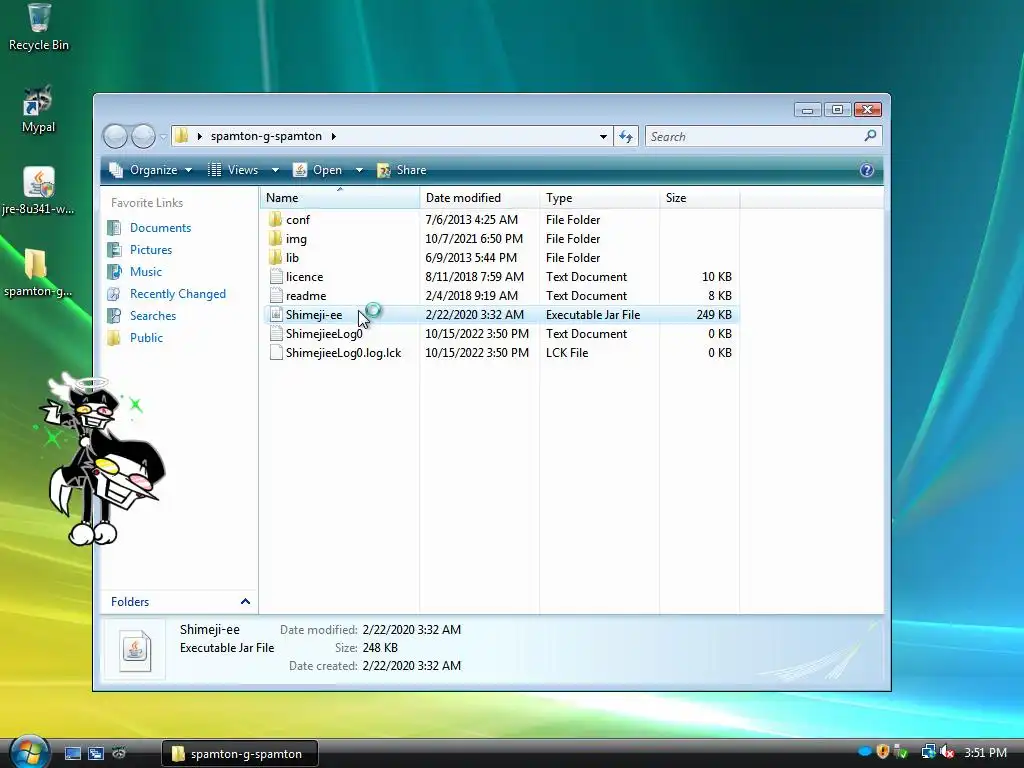1024x768 pixels.
Task: Open the Music favorite link
Action: click(x=146, y=272)
